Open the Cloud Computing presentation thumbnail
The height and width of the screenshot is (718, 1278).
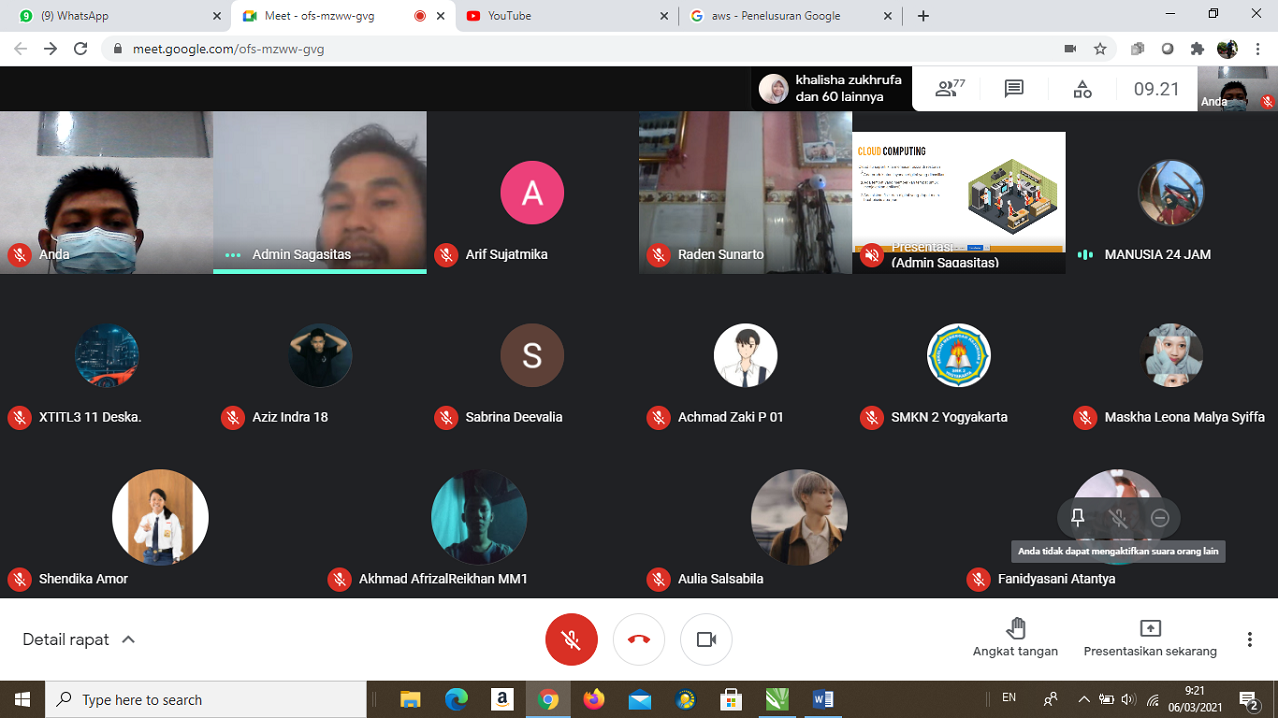pyautogui.click(x=958, y=190)
